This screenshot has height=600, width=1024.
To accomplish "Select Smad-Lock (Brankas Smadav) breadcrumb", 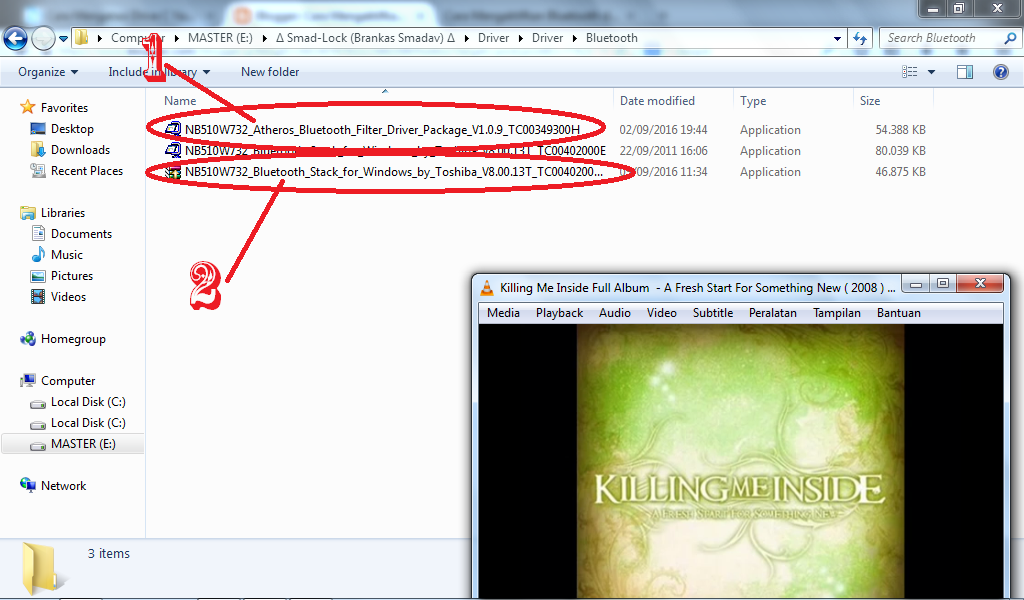I will pos(365,38).
